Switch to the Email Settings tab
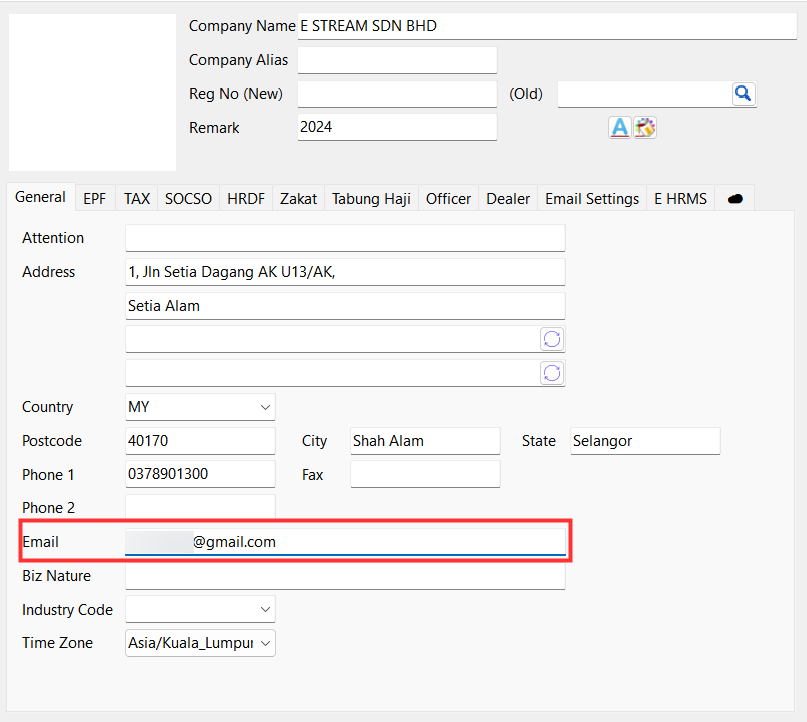Screen dimensions: 807x722 coord(591,198)
